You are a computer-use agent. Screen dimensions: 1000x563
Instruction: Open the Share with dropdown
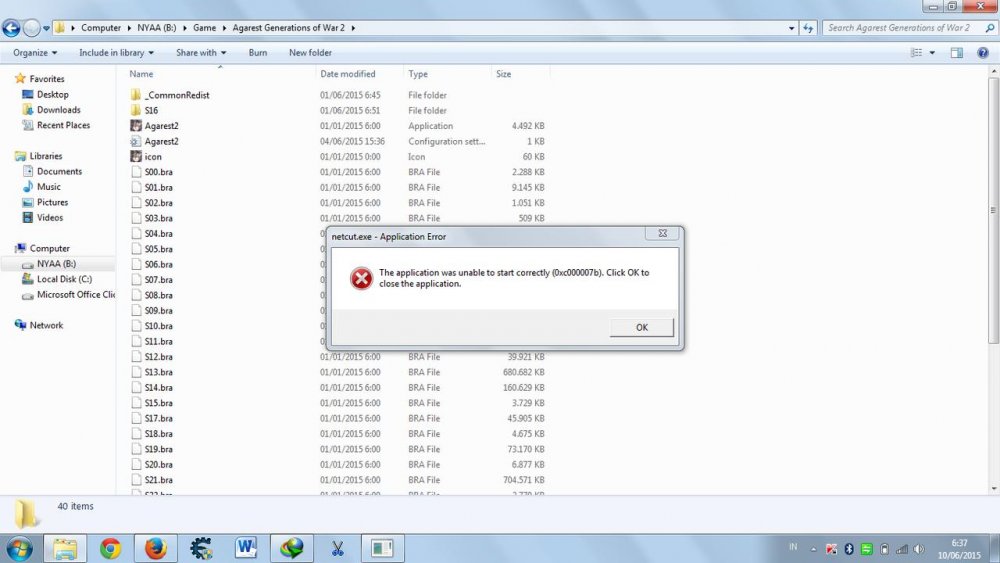click(x=200, y=53)
